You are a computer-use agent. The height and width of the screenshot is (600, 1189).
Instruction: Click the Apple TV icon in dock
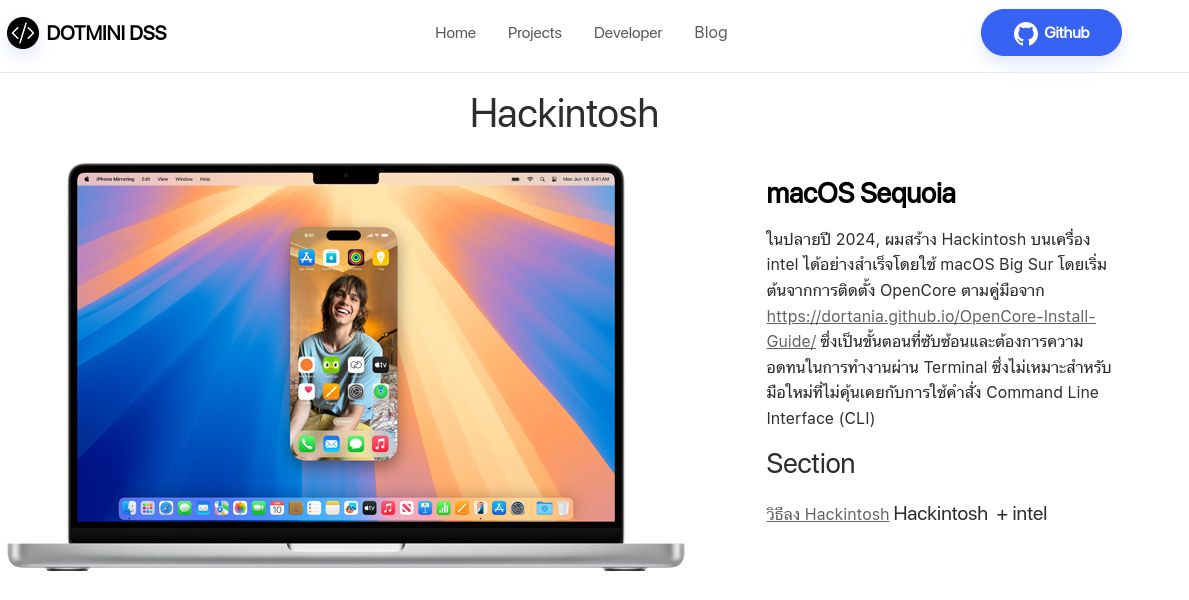click(369, 508)
